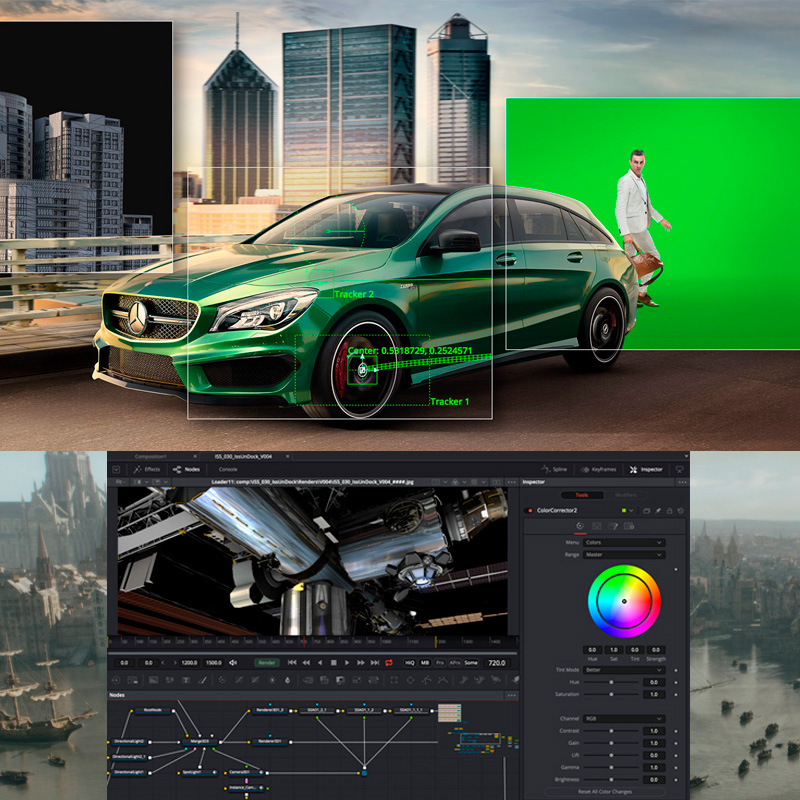Toggle loop playback mode

click(388, 662)
